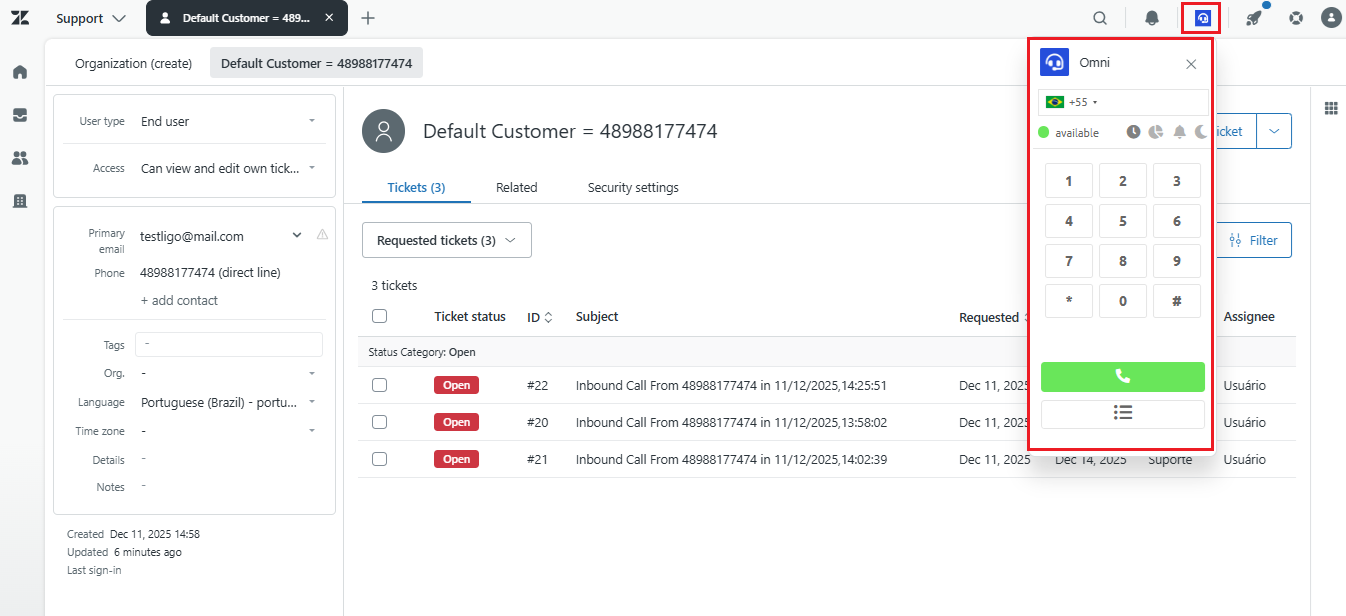Dial digit 5 on keypad

(x=1123, y=221)
